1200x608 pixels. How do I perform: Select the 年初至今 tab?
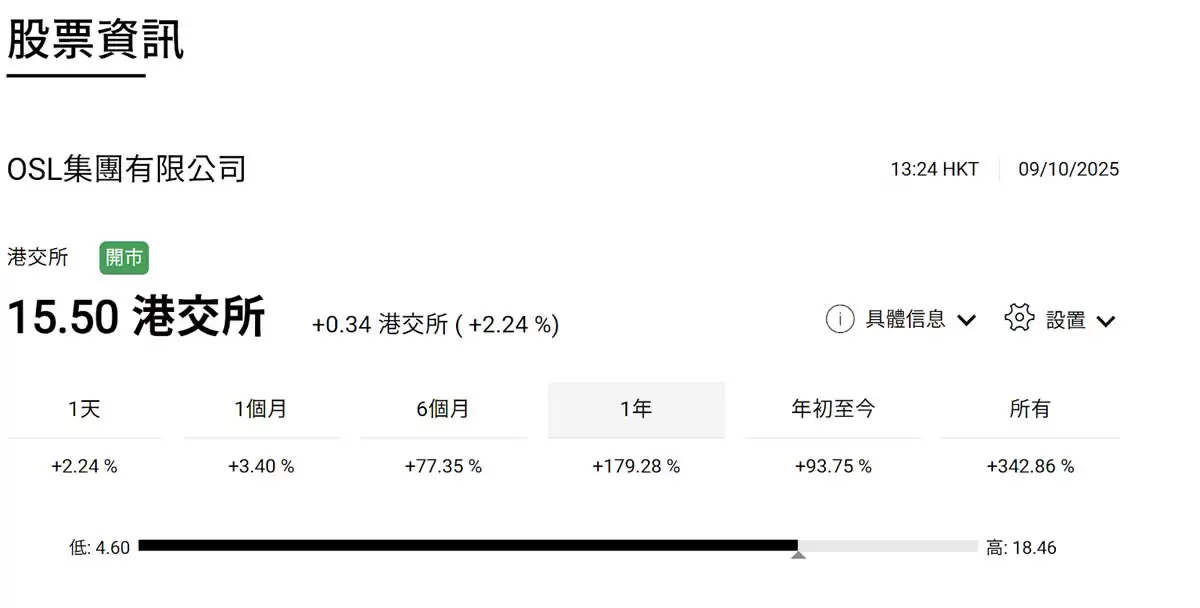tap(832, 408)
